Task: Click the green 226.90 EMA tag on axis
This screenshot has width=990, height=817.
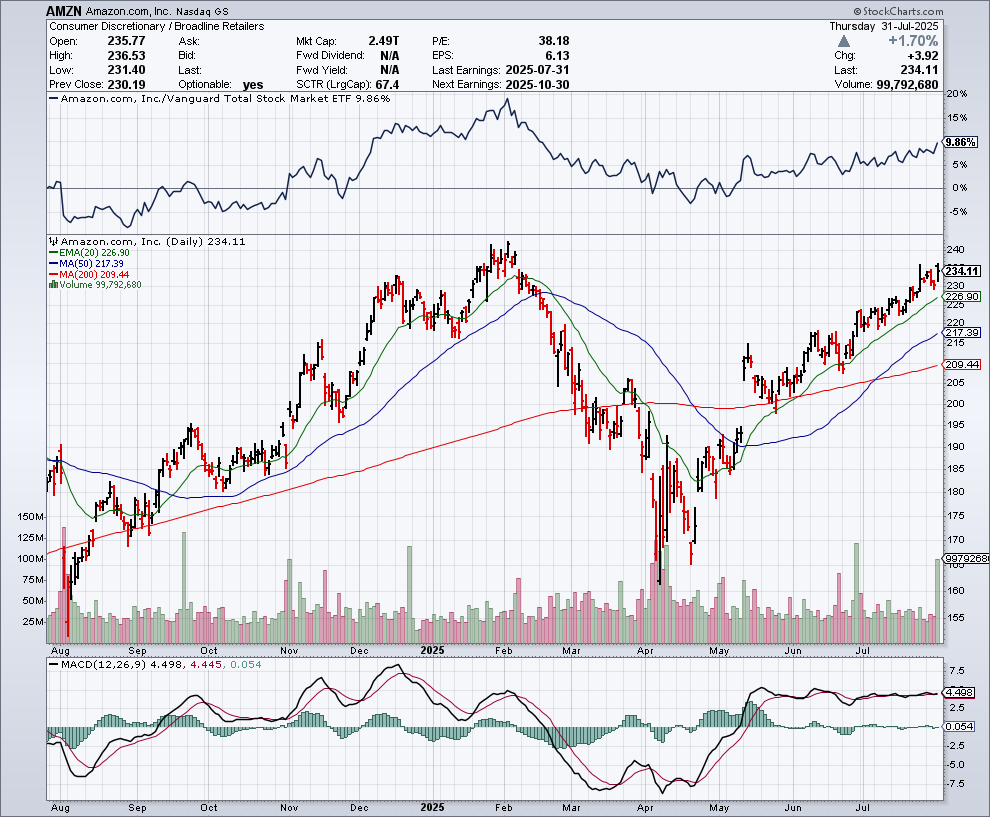Action: pos(962,296)
